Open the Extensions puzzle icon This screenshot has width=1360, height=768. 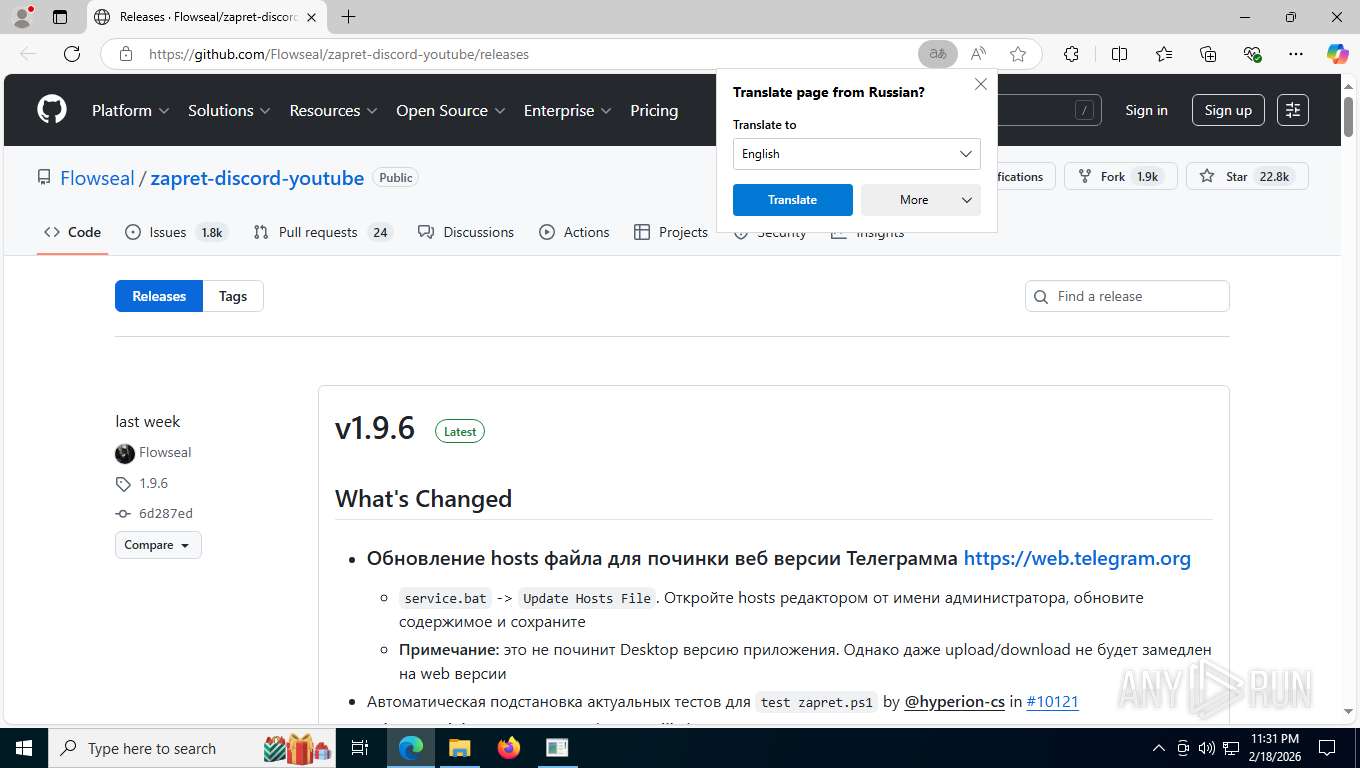click(1071, 54)
